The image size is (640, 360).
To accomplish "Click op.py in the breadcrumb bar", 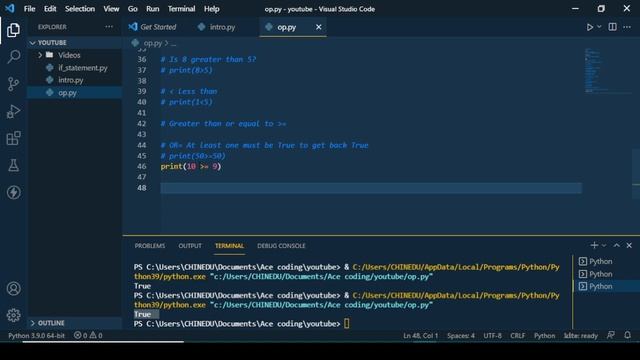I will coord(153,43).
